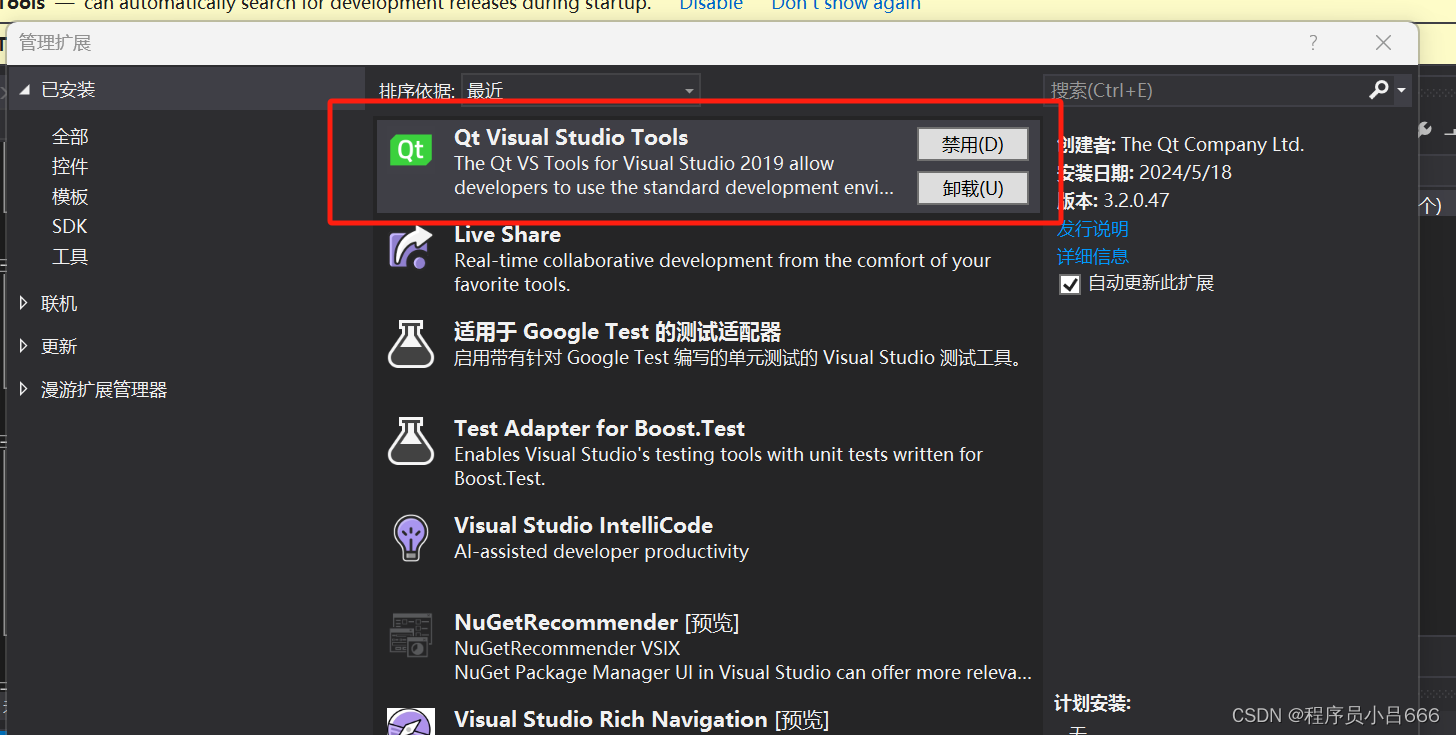Collapse the 已安装 tree node

coord(24,90)
